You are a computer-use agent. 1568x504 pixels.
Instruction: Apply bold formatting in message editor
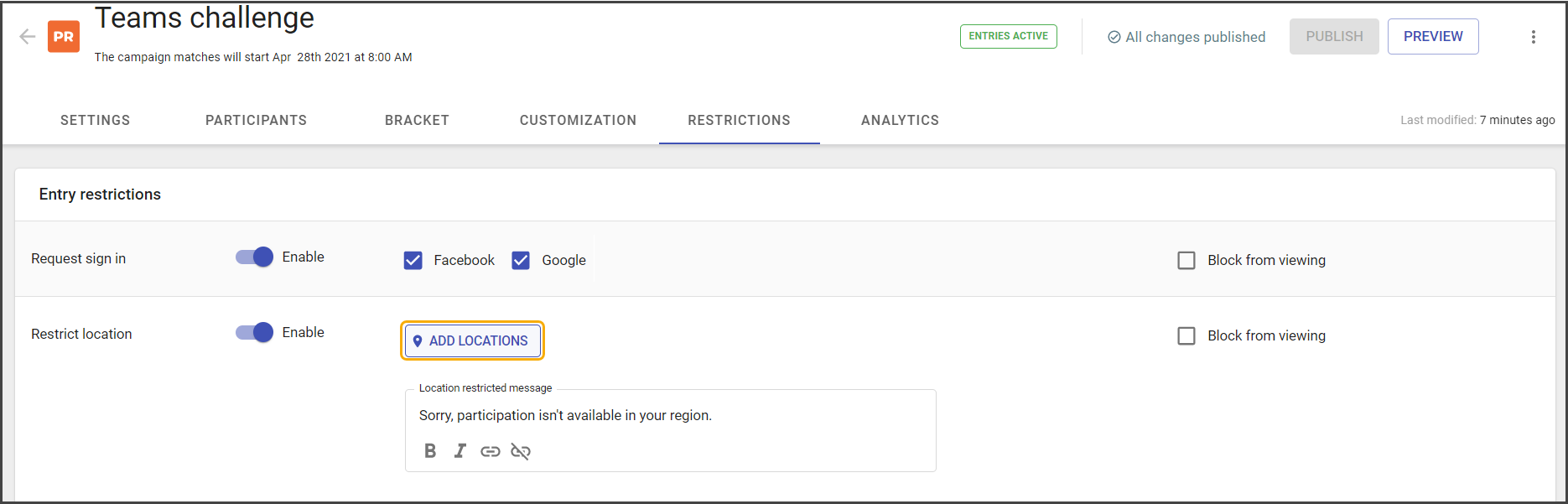point(430,451)
